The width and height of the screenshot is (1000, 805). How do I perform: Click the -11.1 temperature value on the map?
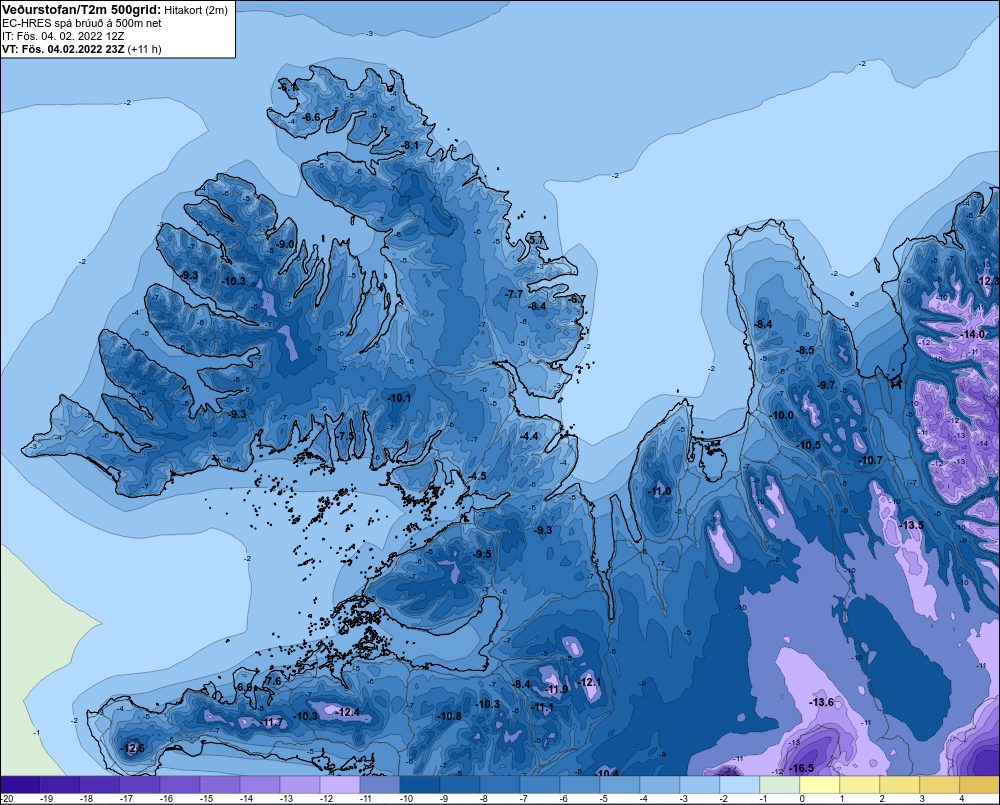tap(543, 707)
